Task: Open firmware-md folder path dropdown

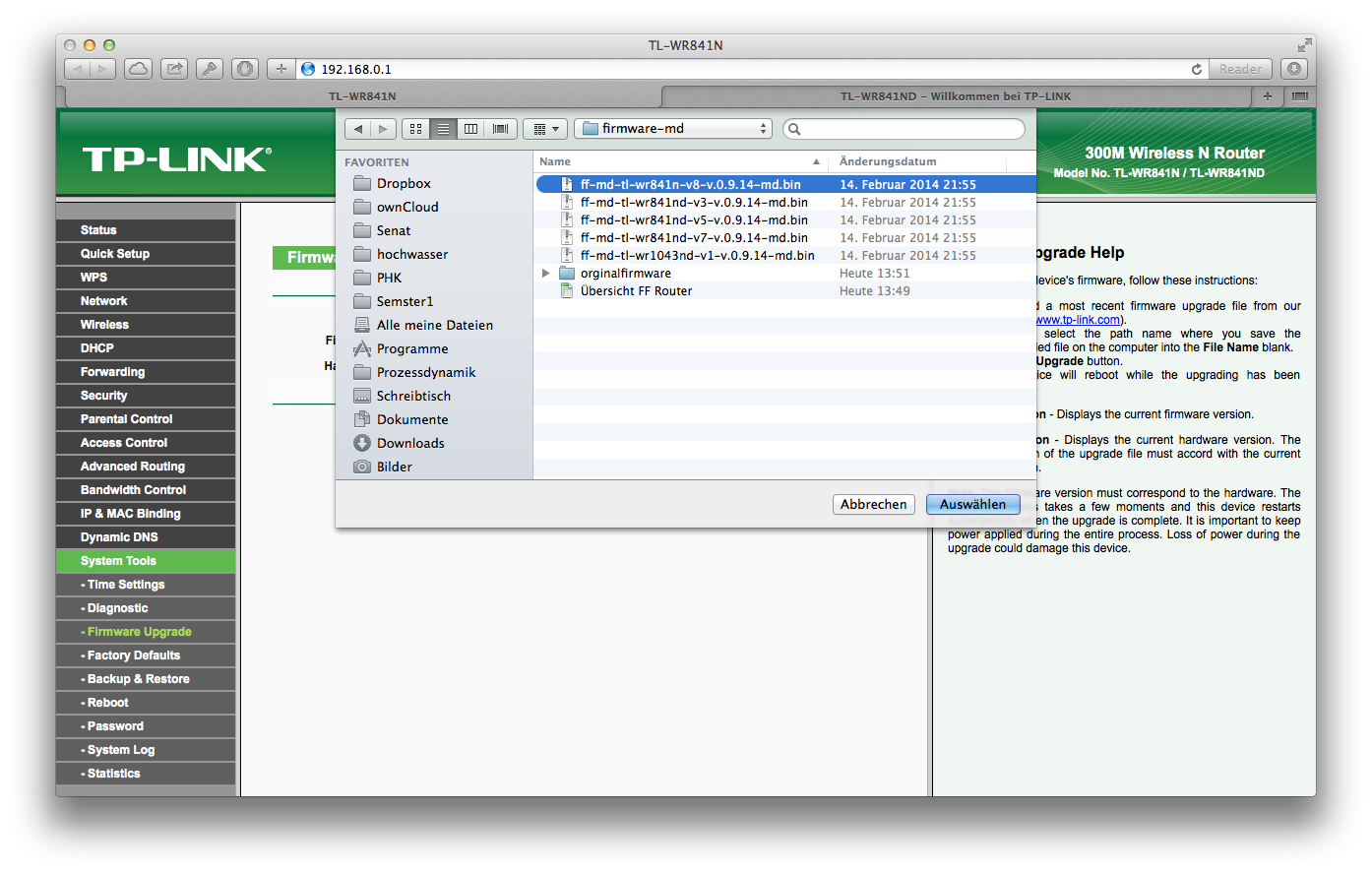Action: (x=673, y=129)
